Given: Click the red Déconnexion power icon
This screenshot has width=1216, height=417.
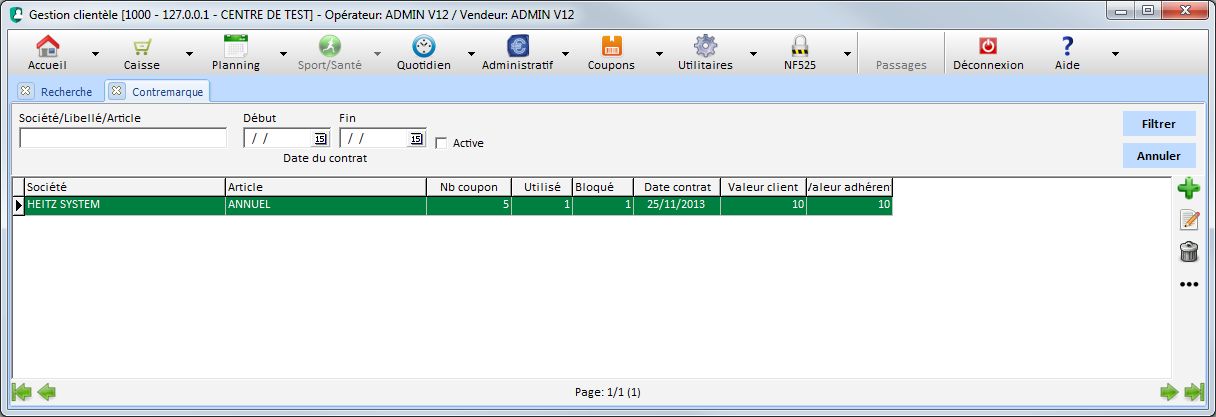Looking at the screenshot, I should coord(987,47).
